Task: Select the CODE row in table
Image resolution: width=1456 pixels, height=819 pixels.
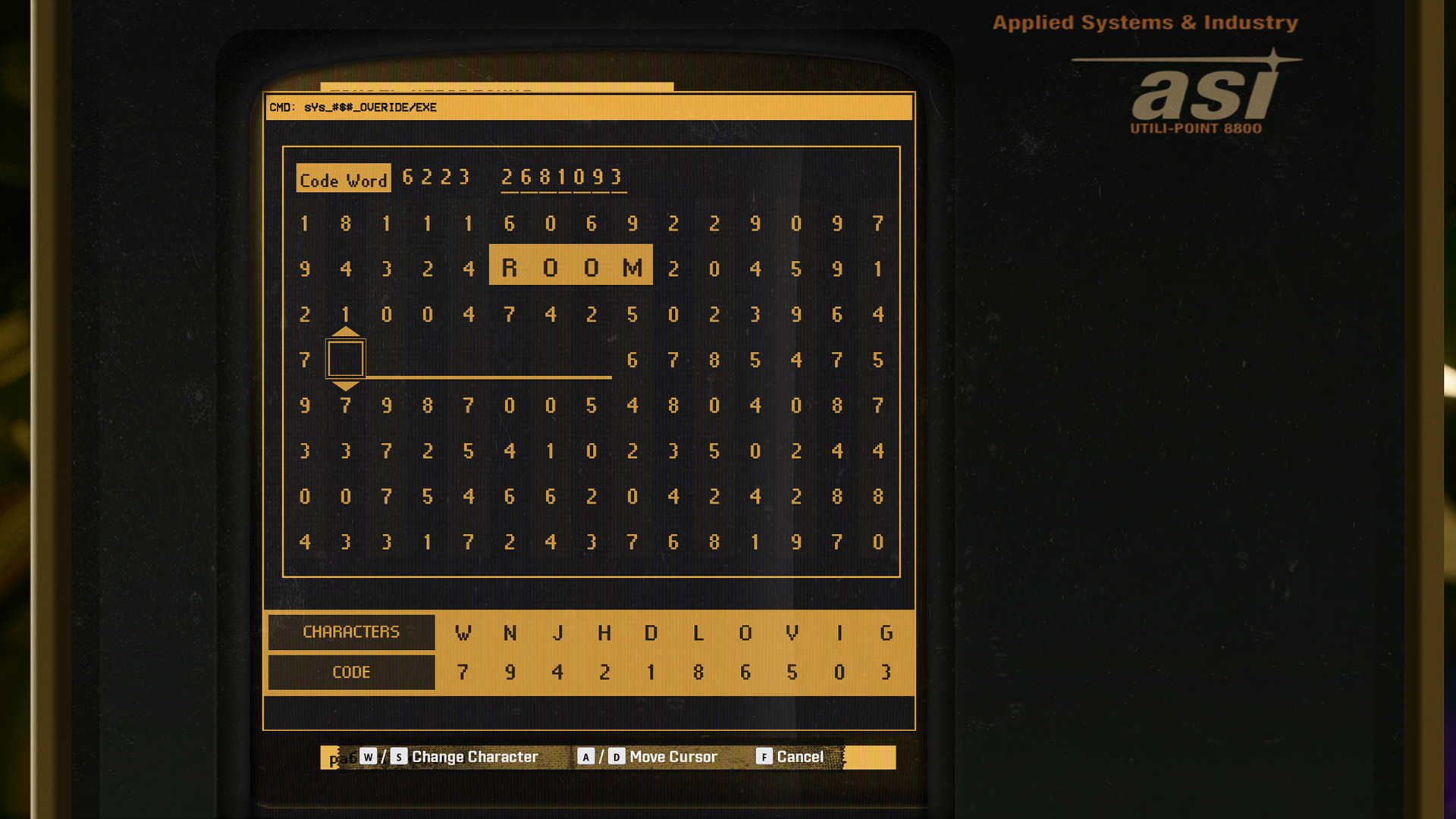Action: click(351, 670)
